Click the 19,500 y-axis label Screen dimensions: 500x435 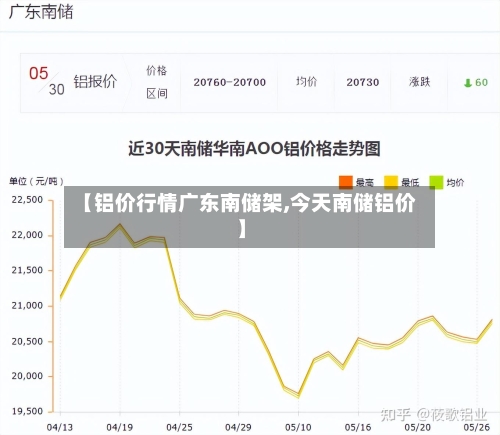point(27,411)
